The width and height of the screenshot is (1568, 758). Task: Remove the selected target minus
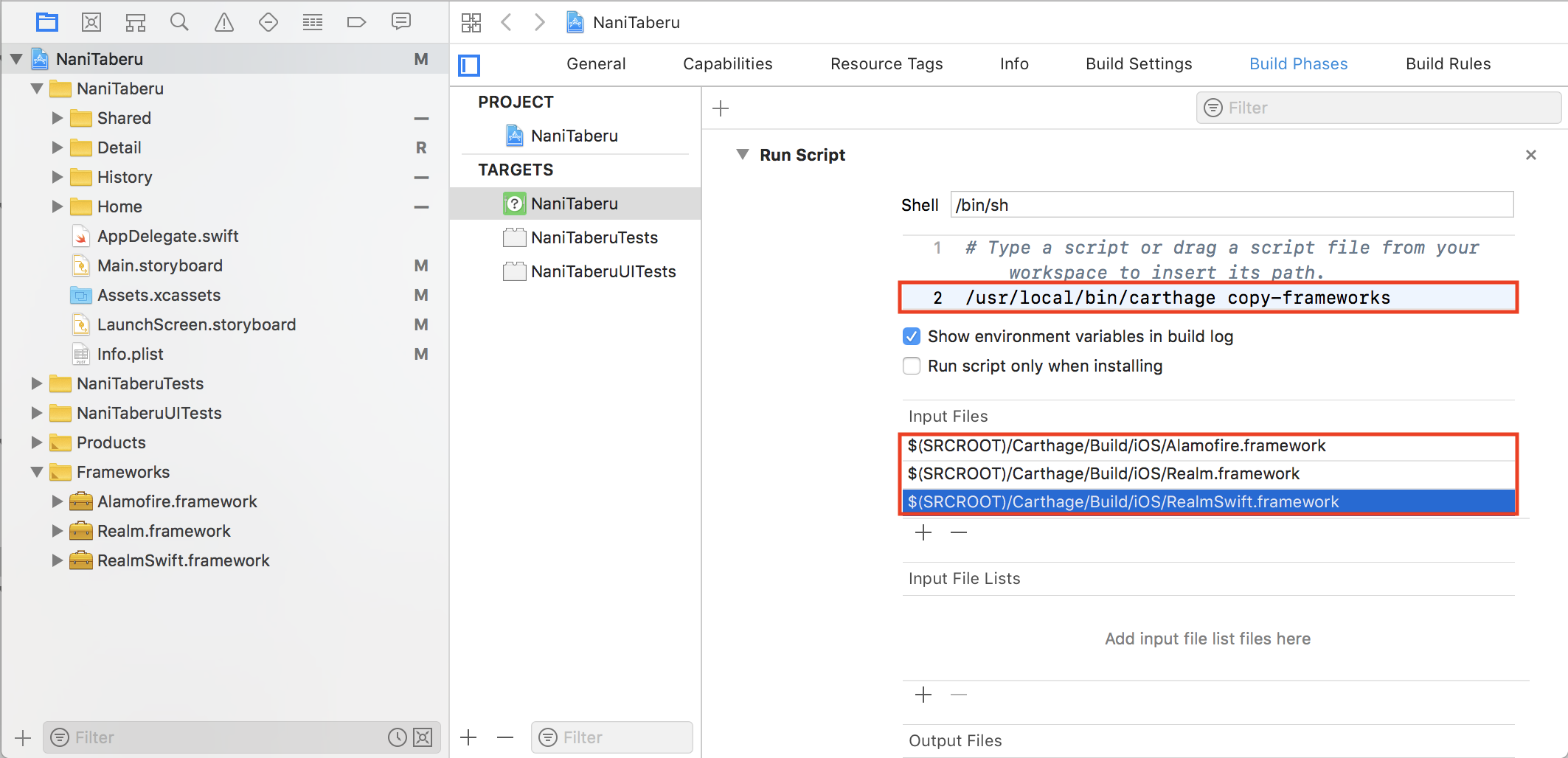505,737
